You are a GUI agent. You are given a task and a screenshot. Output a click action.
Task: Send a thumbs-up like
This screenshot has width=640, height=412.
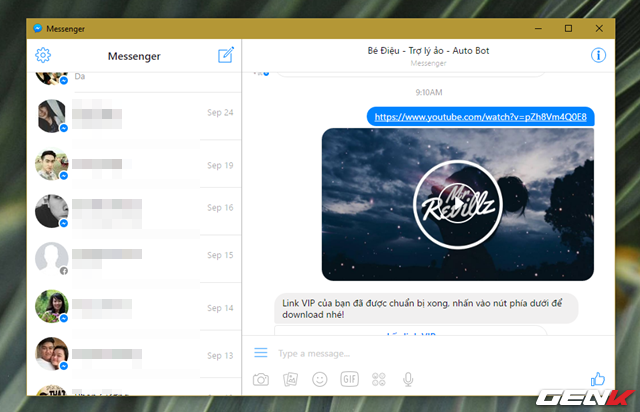point(598,379)
